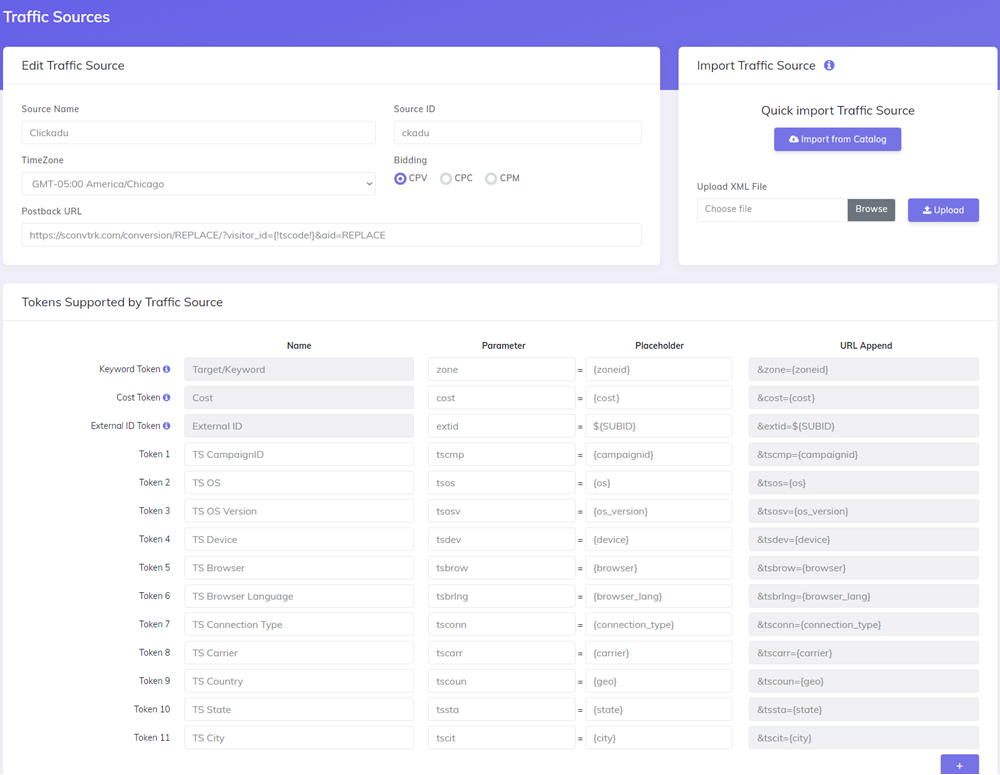Click the Token 11 TS City name field
Screen dimensions: 1000x775
pos(299,738)
